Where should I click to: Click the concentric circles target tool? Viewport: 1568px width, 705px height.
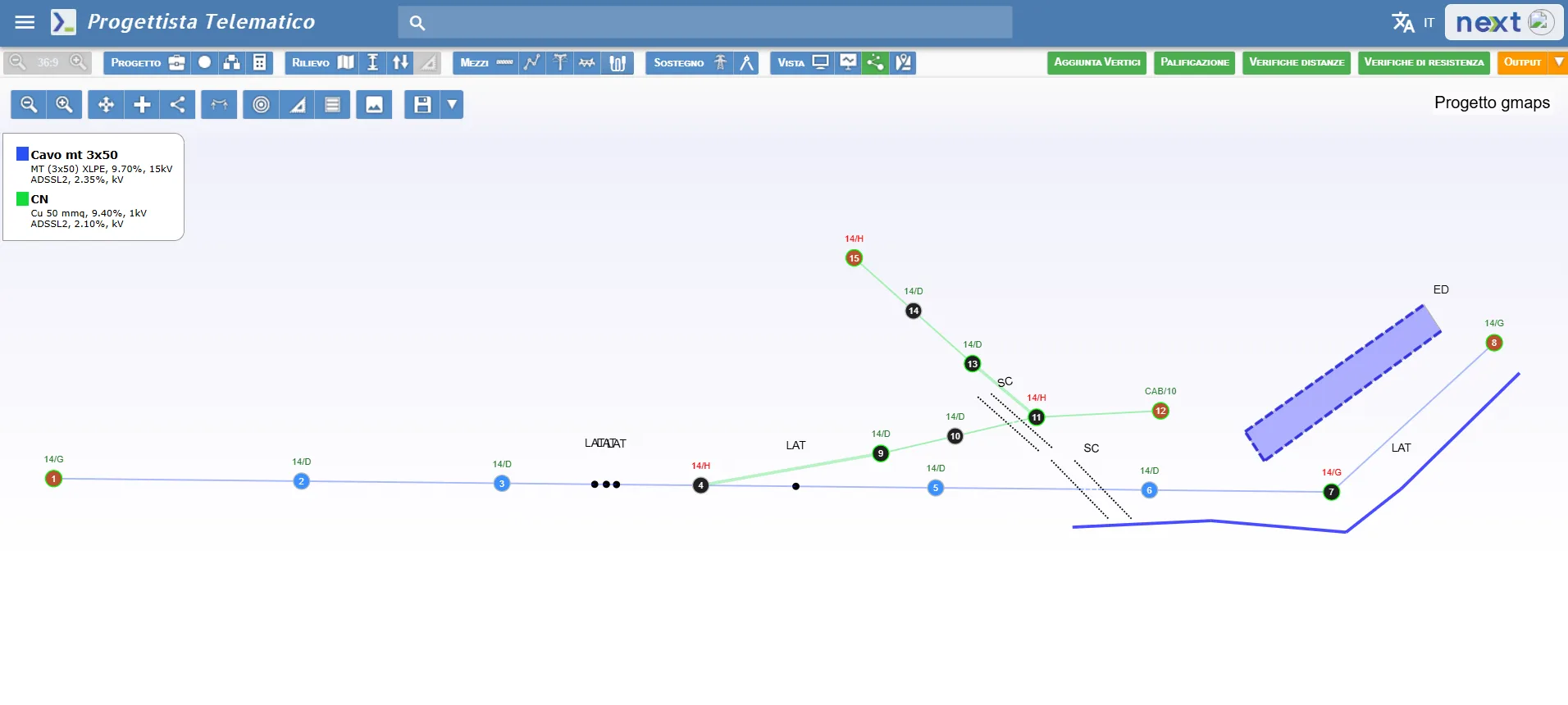(261, 104)
